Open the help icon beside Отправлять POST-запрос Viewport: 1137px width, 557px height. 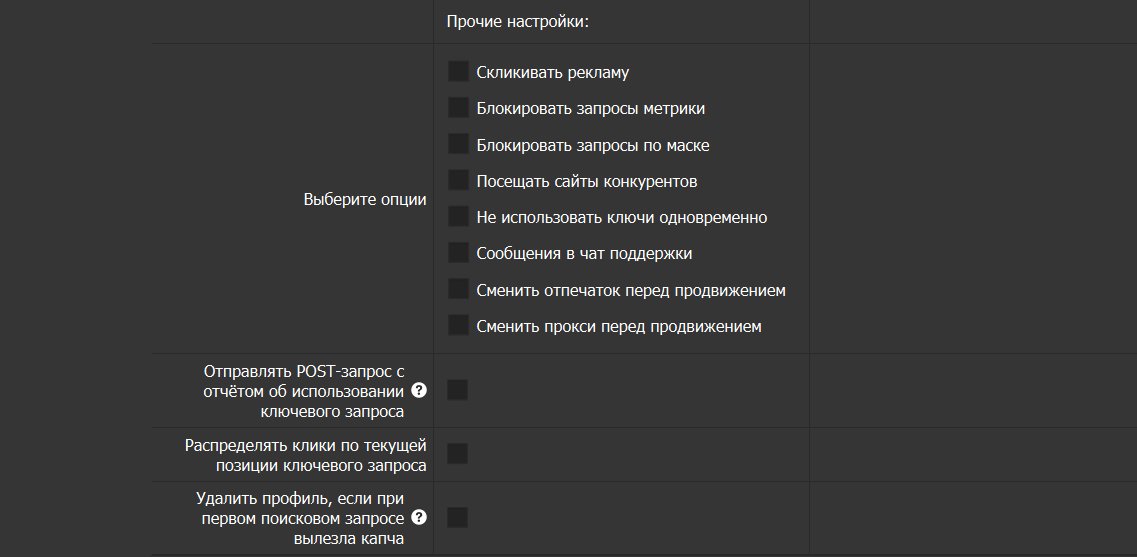point(419,390)
